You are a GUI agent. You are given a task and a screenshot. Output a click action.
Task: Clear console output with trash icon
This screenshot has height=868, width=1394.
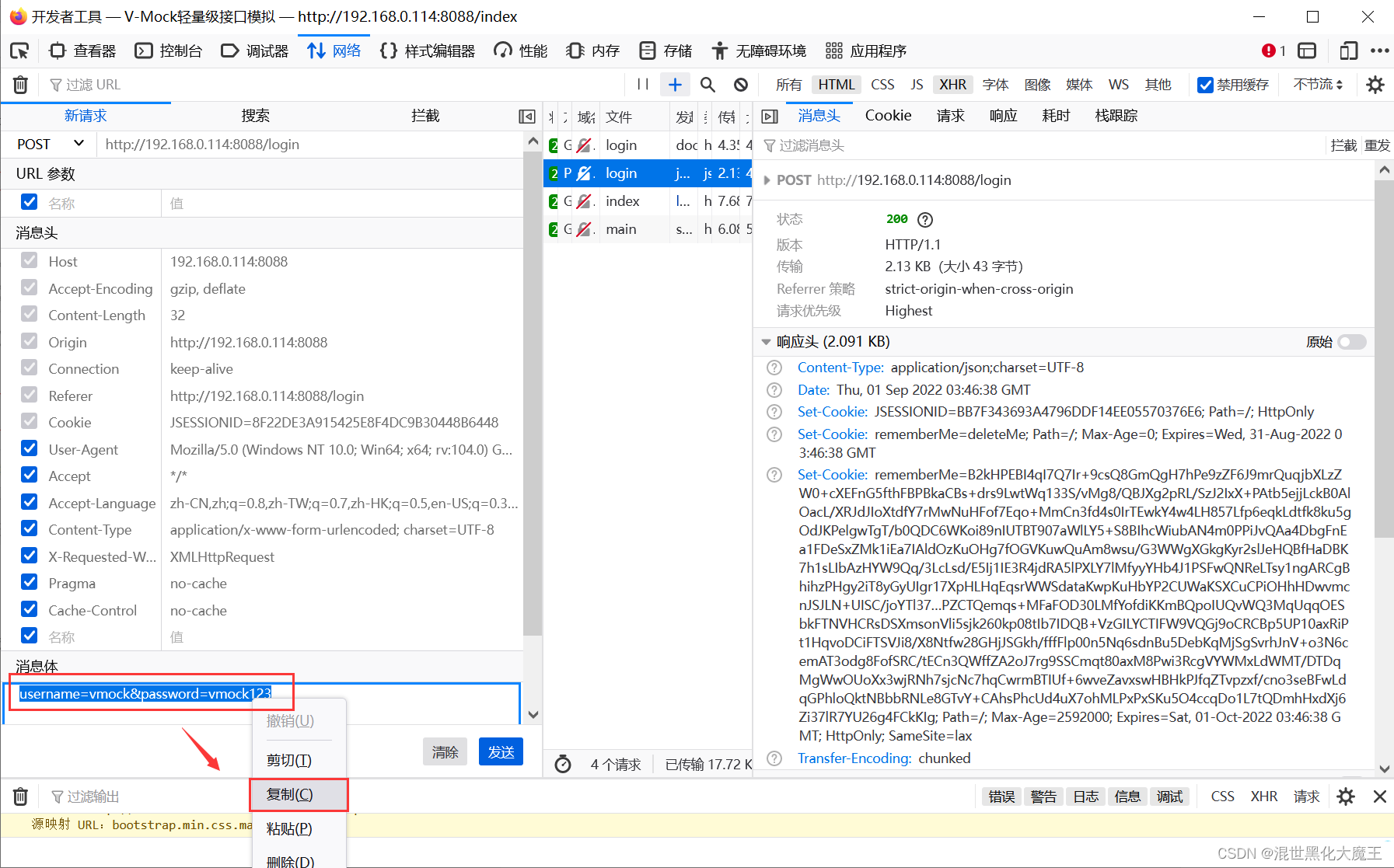(21, 797)
